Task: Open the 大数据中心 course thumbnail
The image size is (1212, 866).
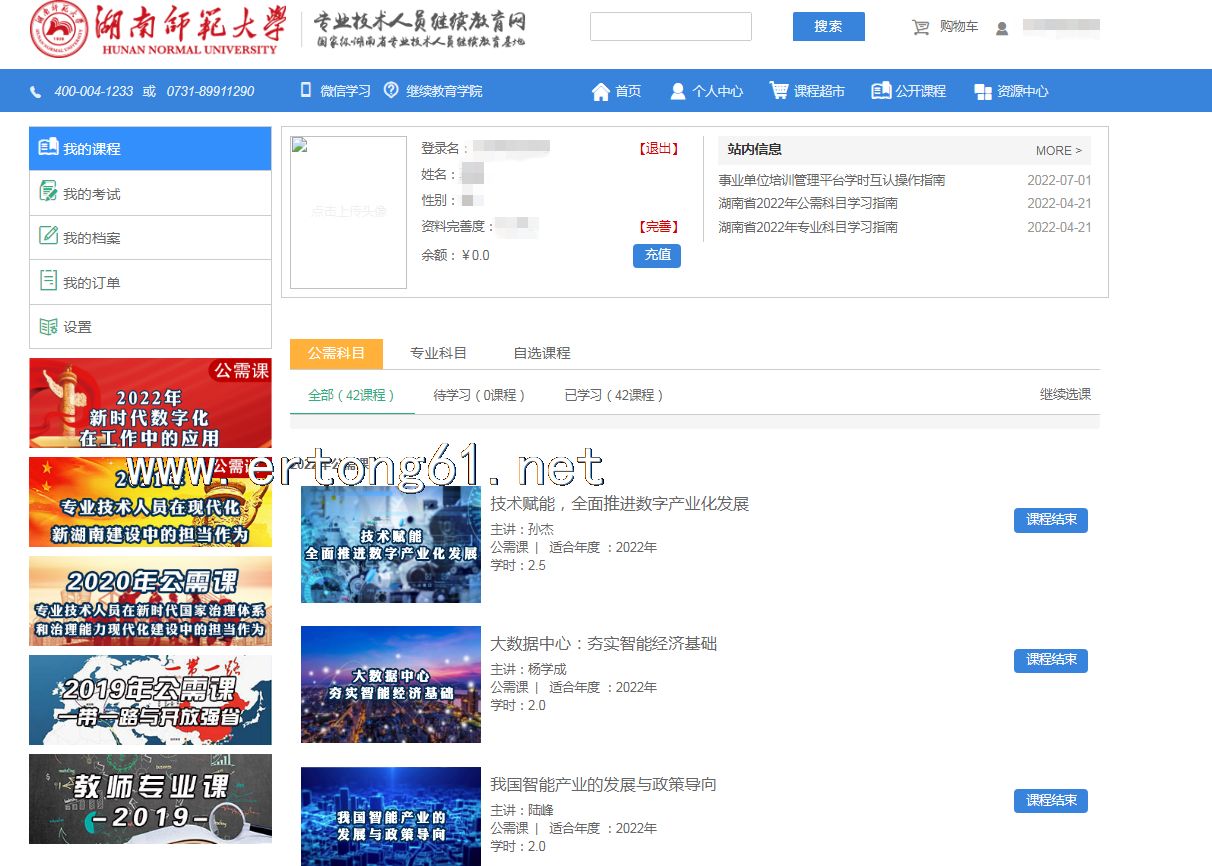Action: (x=390, y=684)
